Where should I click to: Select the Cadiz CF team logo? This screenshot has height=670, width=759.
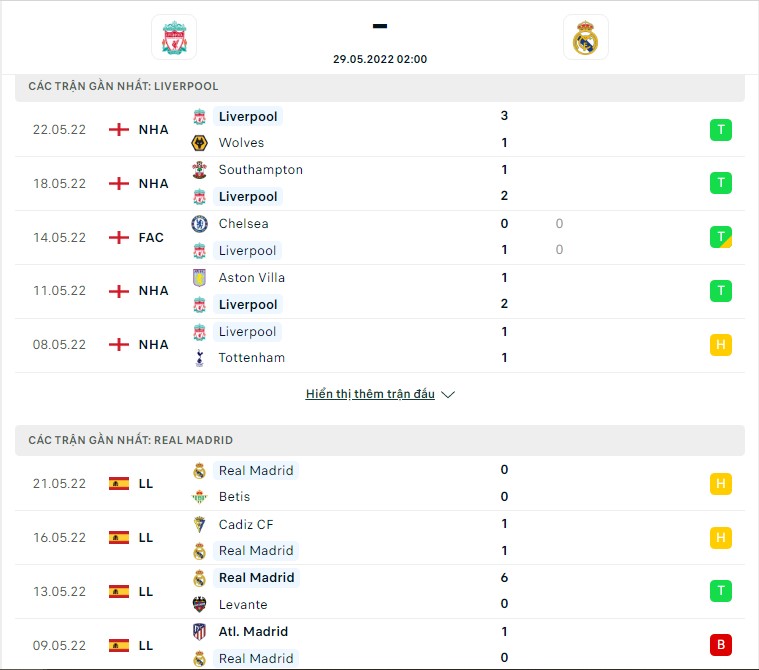pos(199,524)
